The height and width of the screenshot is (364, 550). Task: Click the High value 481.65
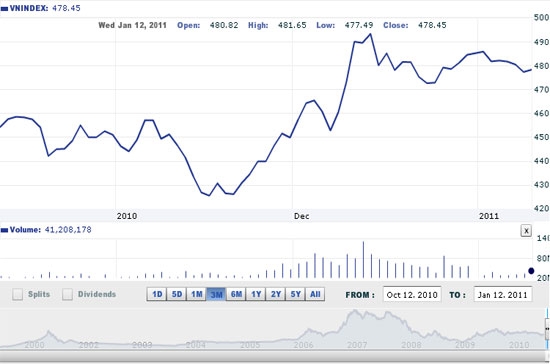pyautogui.click(x=292, y=25)
